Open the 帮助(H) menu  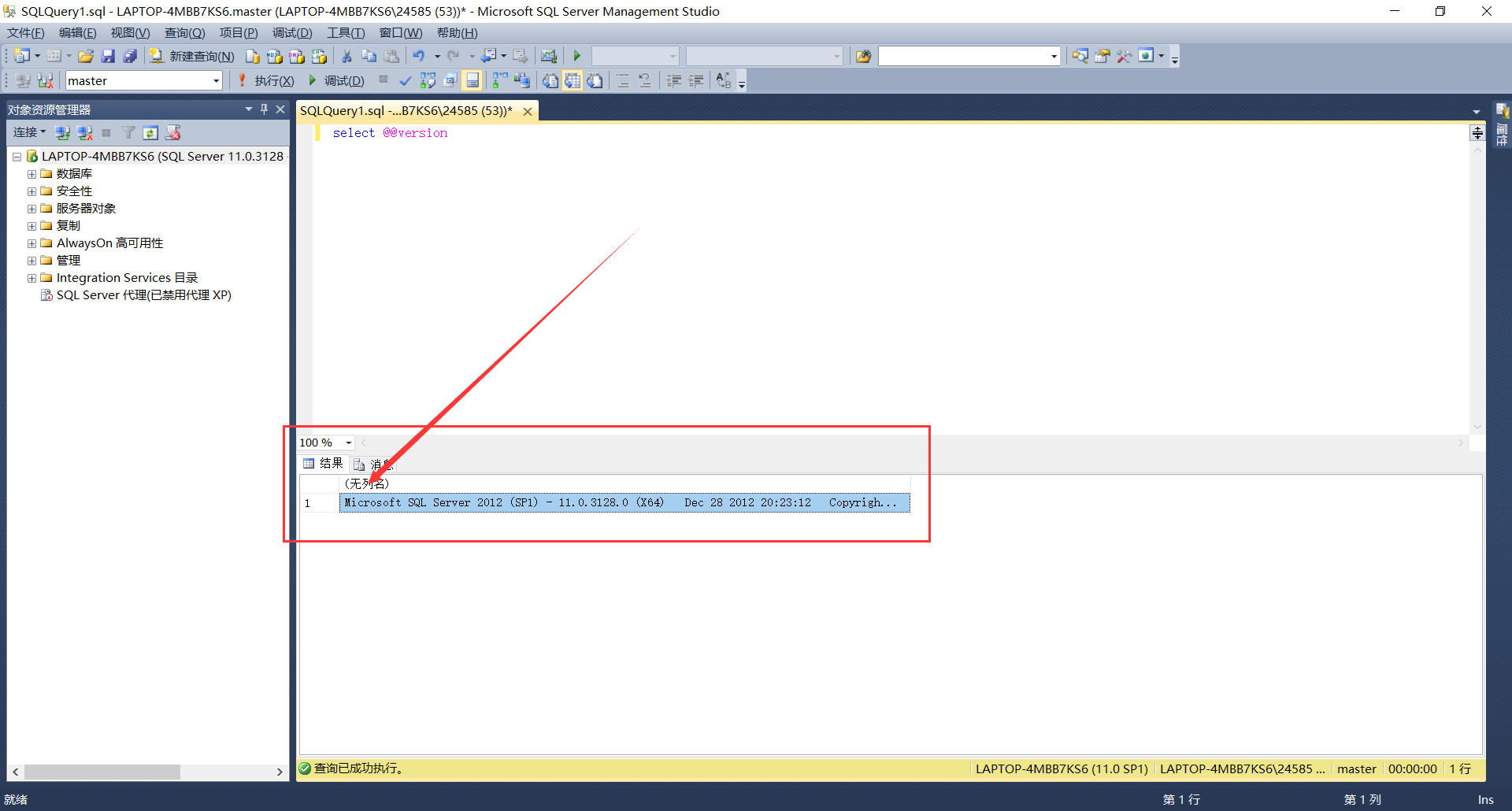click(x=458, y=32)
